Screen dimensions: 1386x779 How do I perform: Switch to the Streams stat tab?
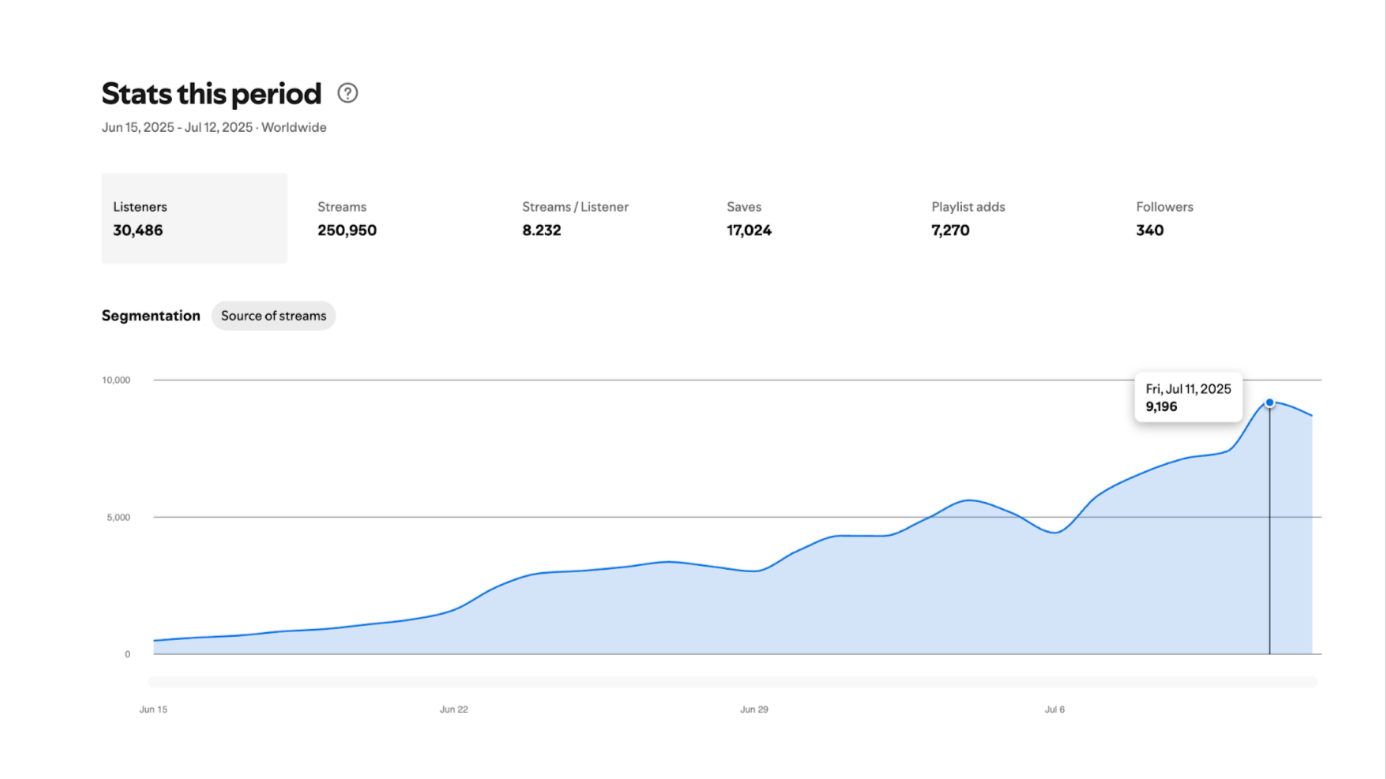tap(398, 218)
